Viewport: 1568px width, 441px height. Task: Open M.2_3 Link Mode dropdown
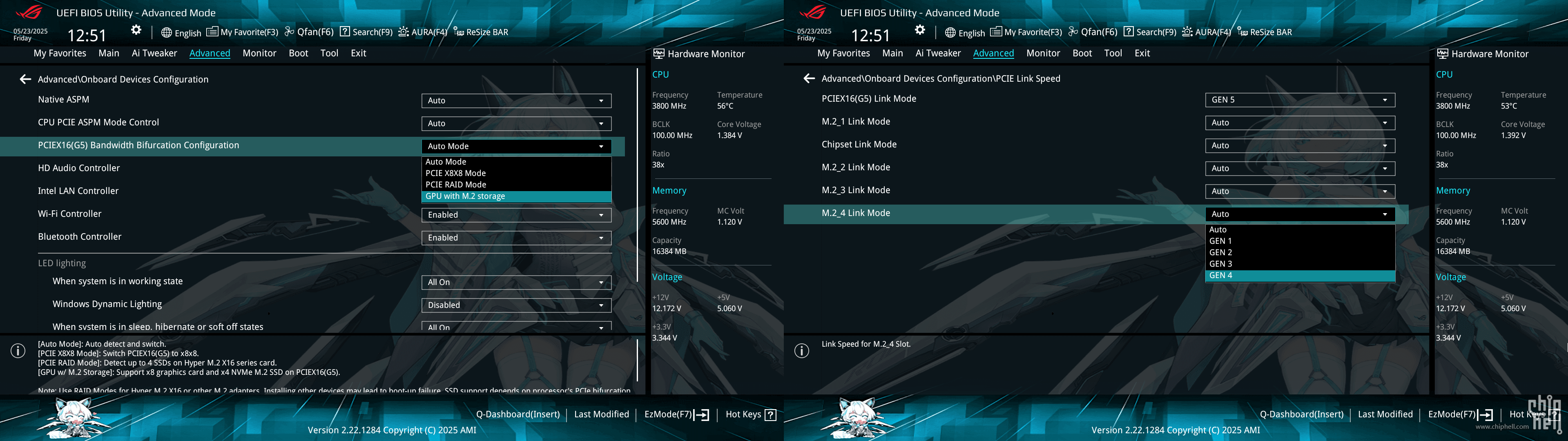[x=1300, y=191]
